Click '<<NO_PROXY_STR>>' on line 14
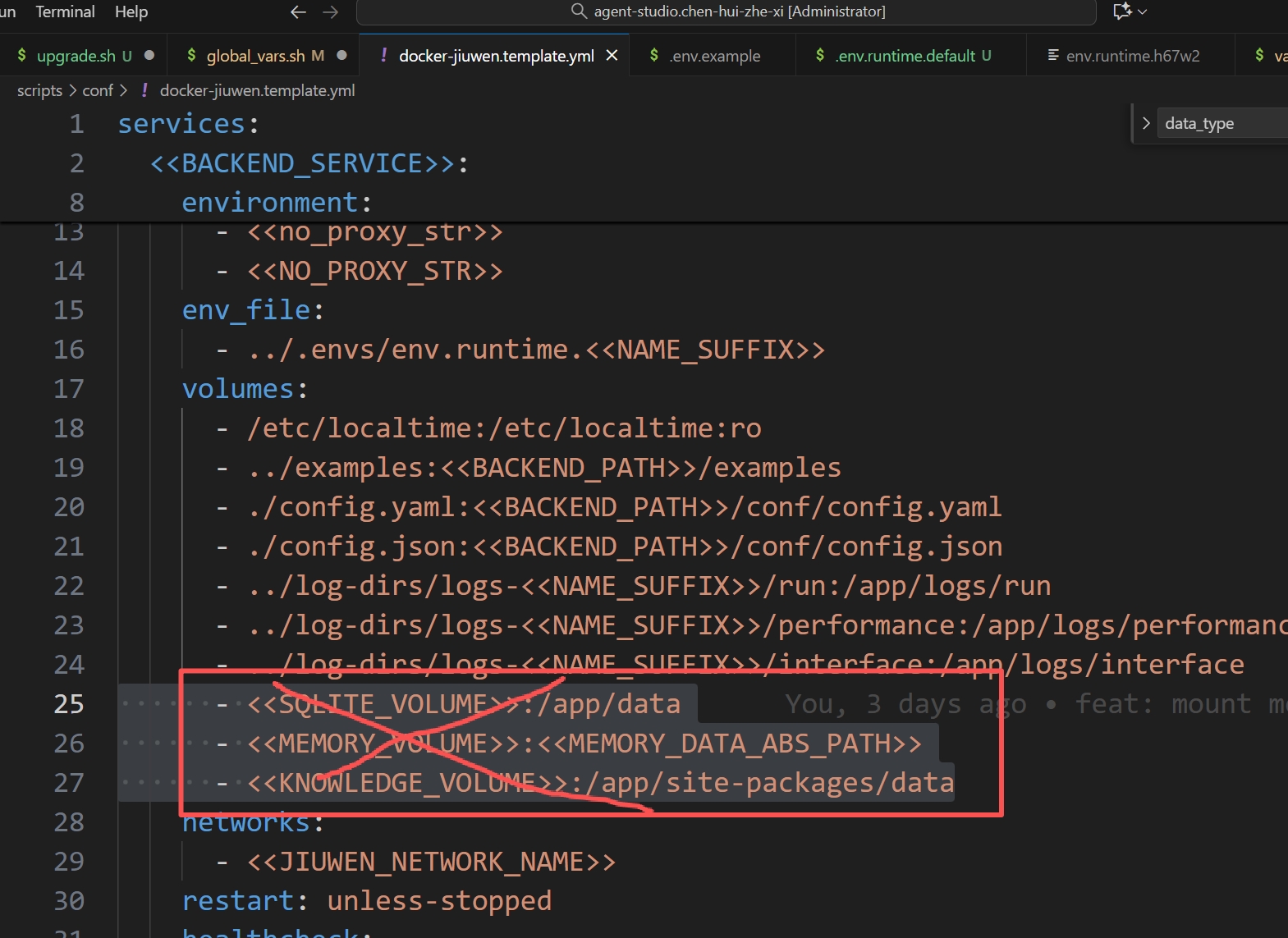Viewport: 1288px width, 938px height. point(374,271)
